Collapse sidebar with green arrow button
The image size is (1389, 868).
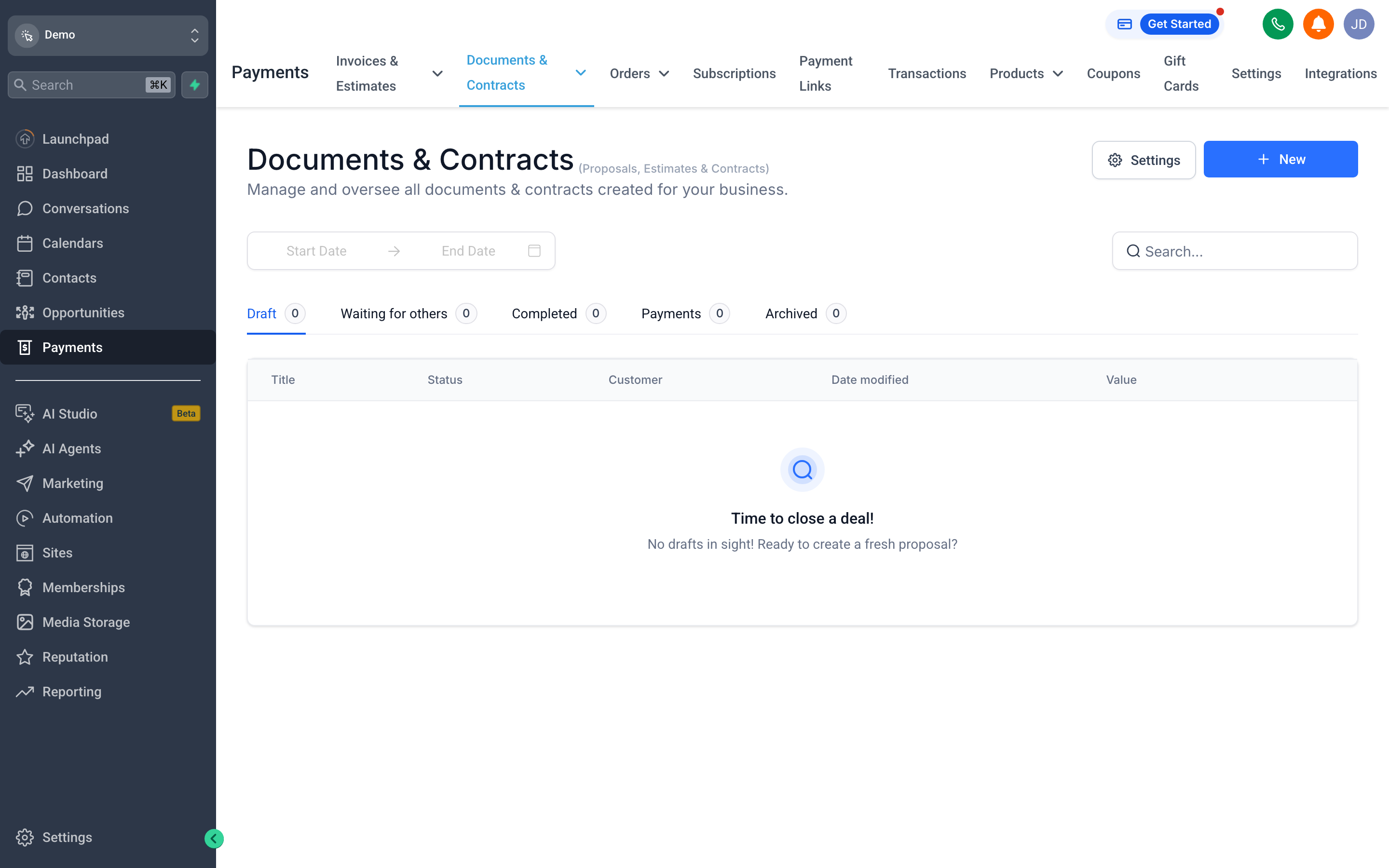[214, 839]
